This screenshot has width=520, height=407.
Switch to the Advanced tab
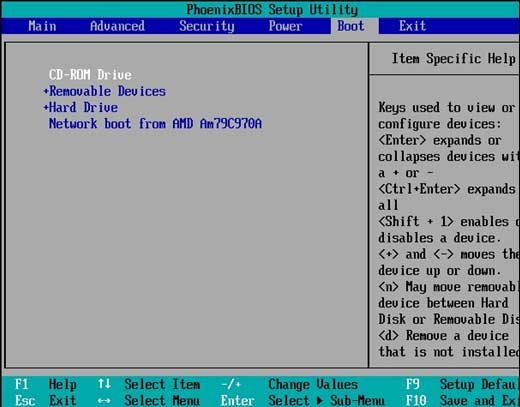coord(117,26)
